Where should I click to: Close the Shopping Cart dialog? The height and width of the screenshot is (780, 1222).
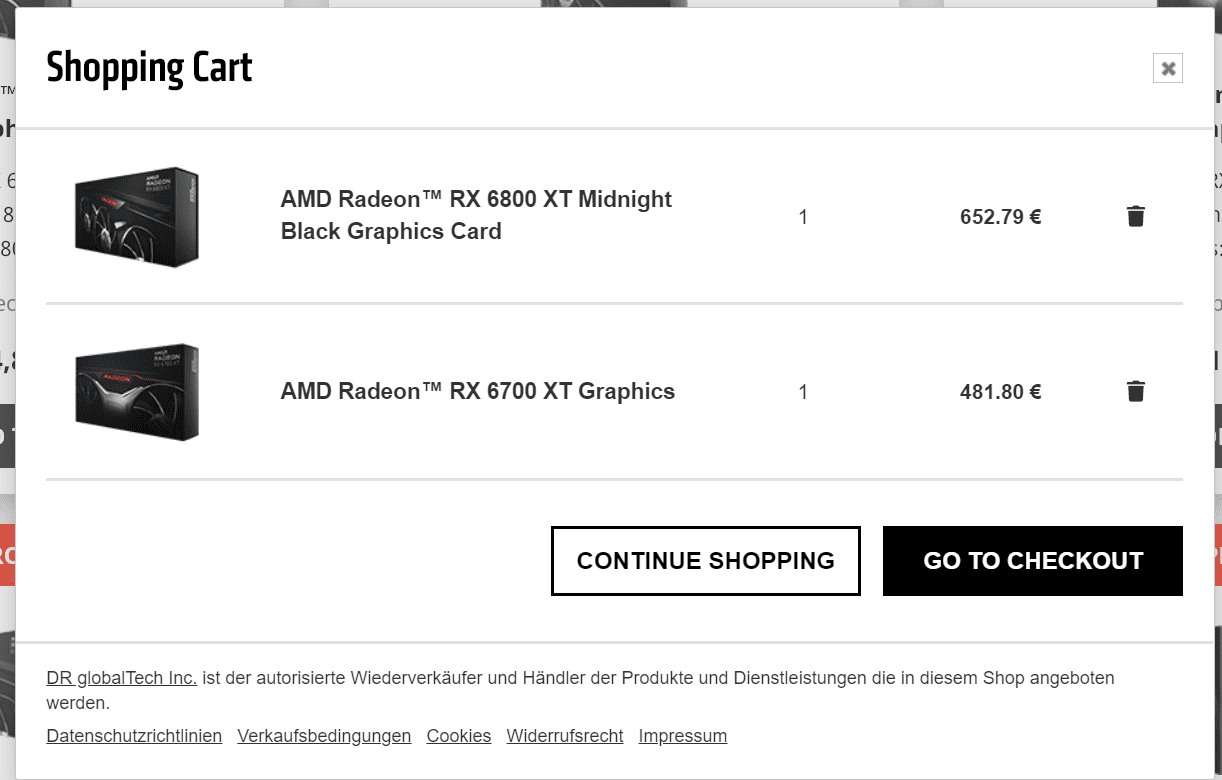[x=1167, y=68]
